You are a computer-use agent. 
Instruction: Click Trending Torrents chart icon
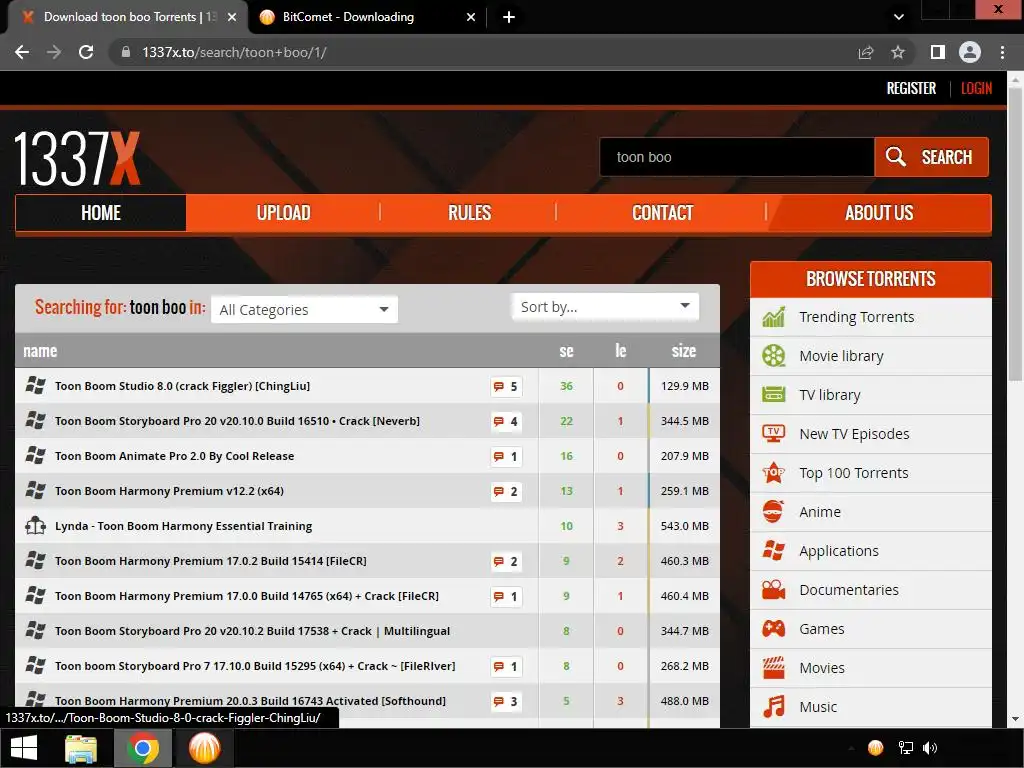pyautogui.click(x=774, y=317)
